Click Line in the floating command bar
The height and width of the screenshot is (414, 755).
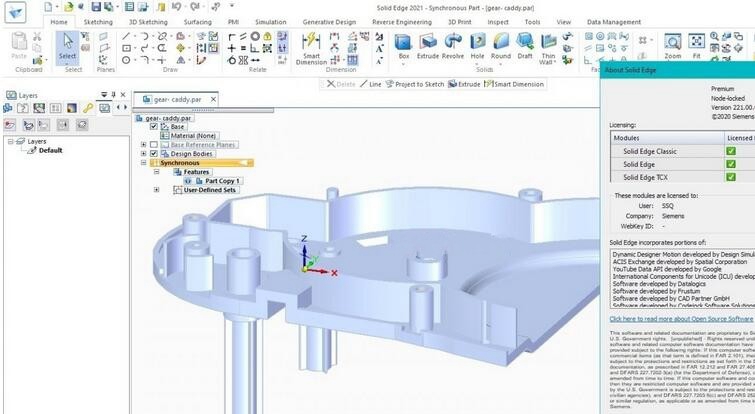371,84
